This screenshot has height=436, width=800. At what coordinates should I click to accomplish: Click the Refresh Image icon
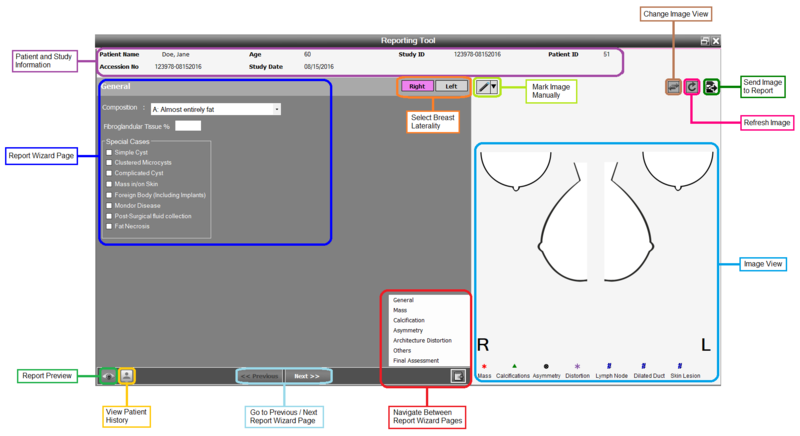(x=691, y=88)
